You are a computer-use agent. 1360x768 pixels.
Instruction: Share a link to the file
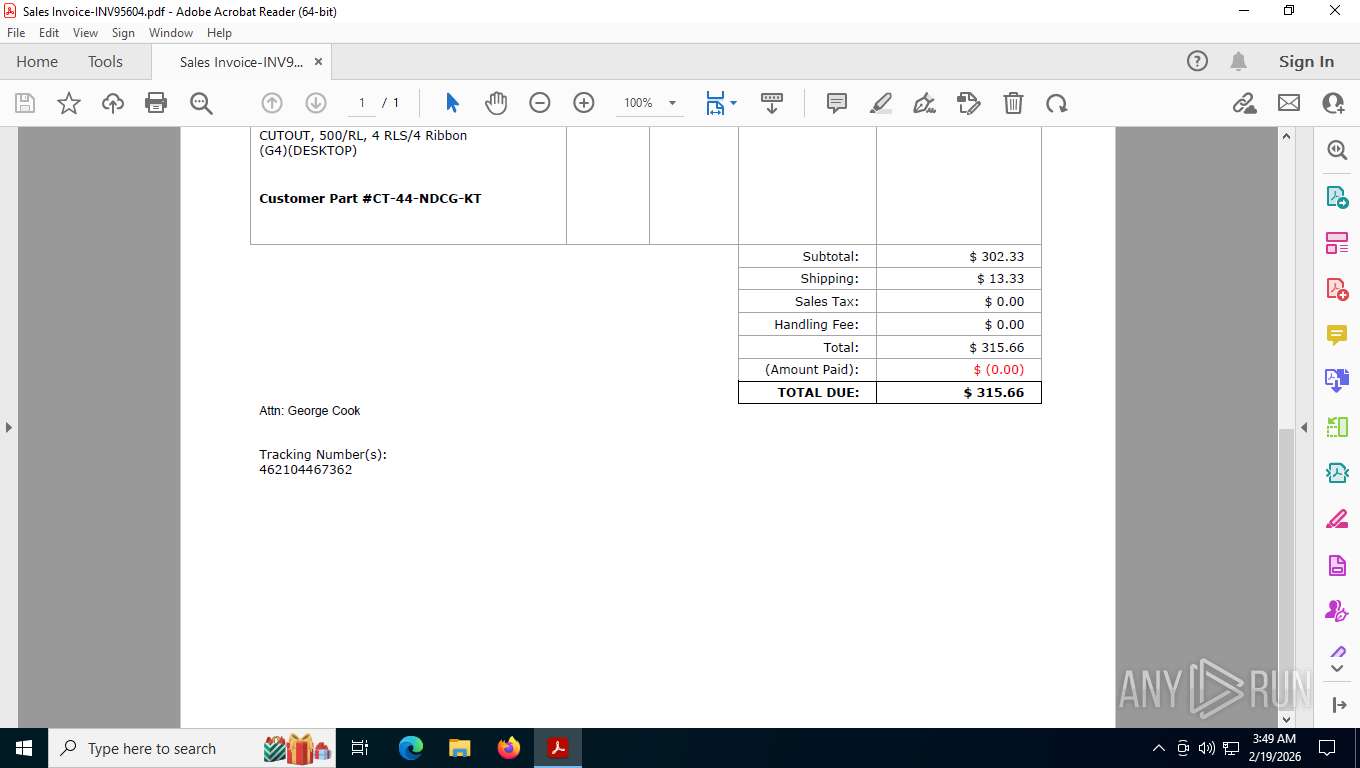[x=1245, y=103]
